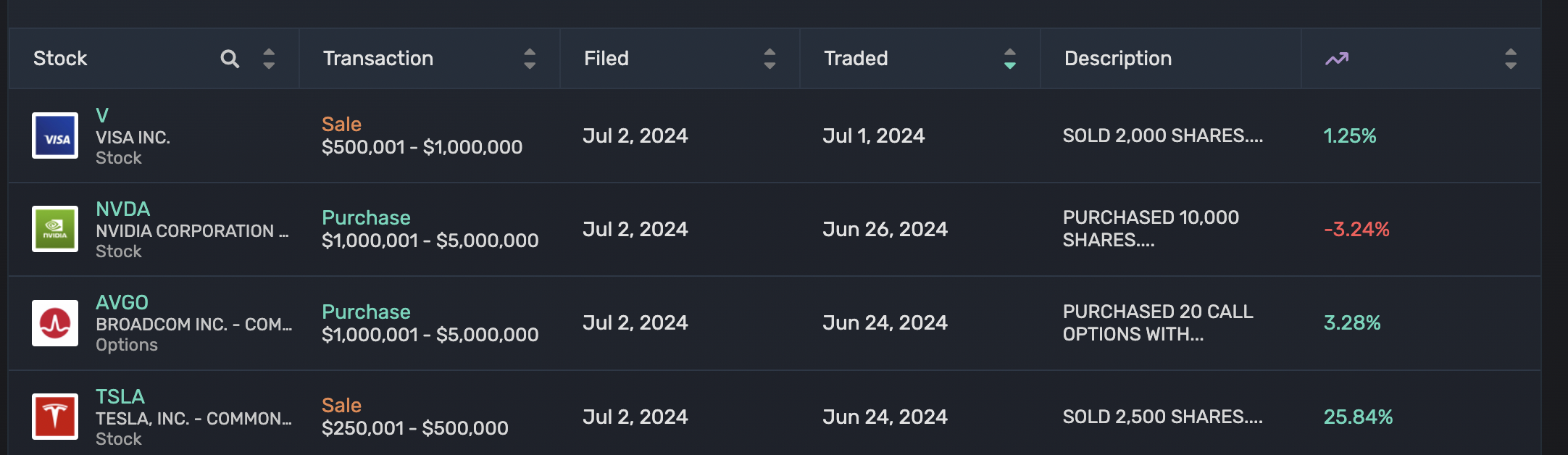
Task: Click the Visa logo icon
Action: (55, 135)
